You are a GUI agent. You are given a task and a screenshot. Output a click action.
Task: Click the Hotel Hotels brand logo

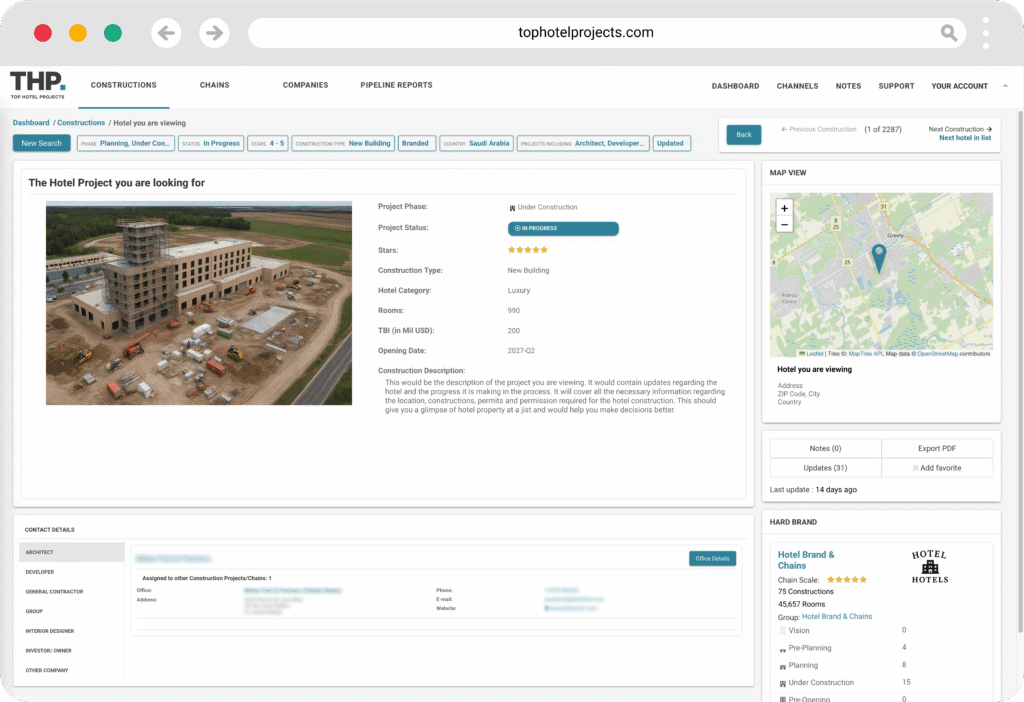click(929, 566)
